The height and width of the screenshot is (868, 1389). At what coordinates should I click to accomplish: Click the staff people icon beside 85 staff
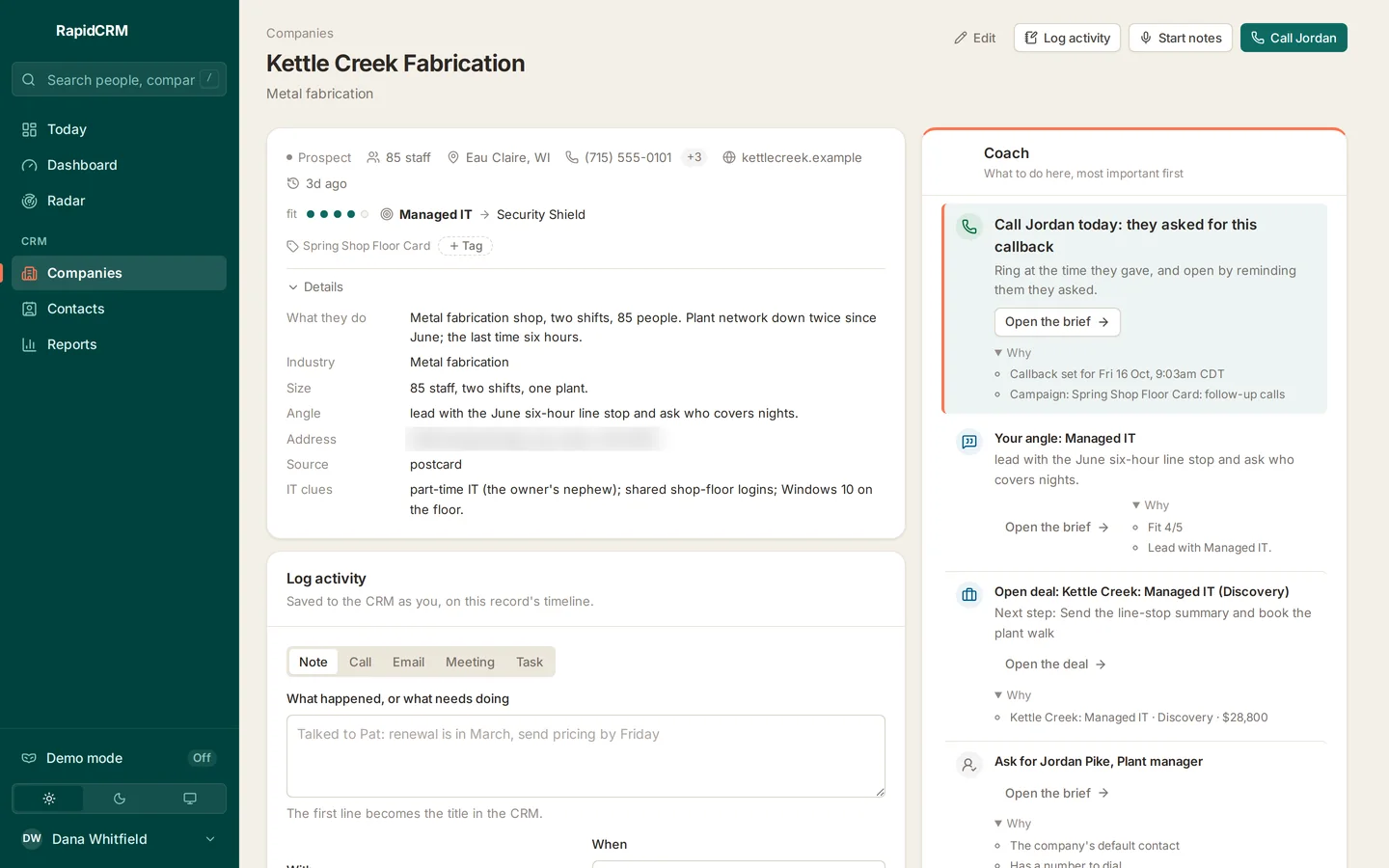coord(373,157)
